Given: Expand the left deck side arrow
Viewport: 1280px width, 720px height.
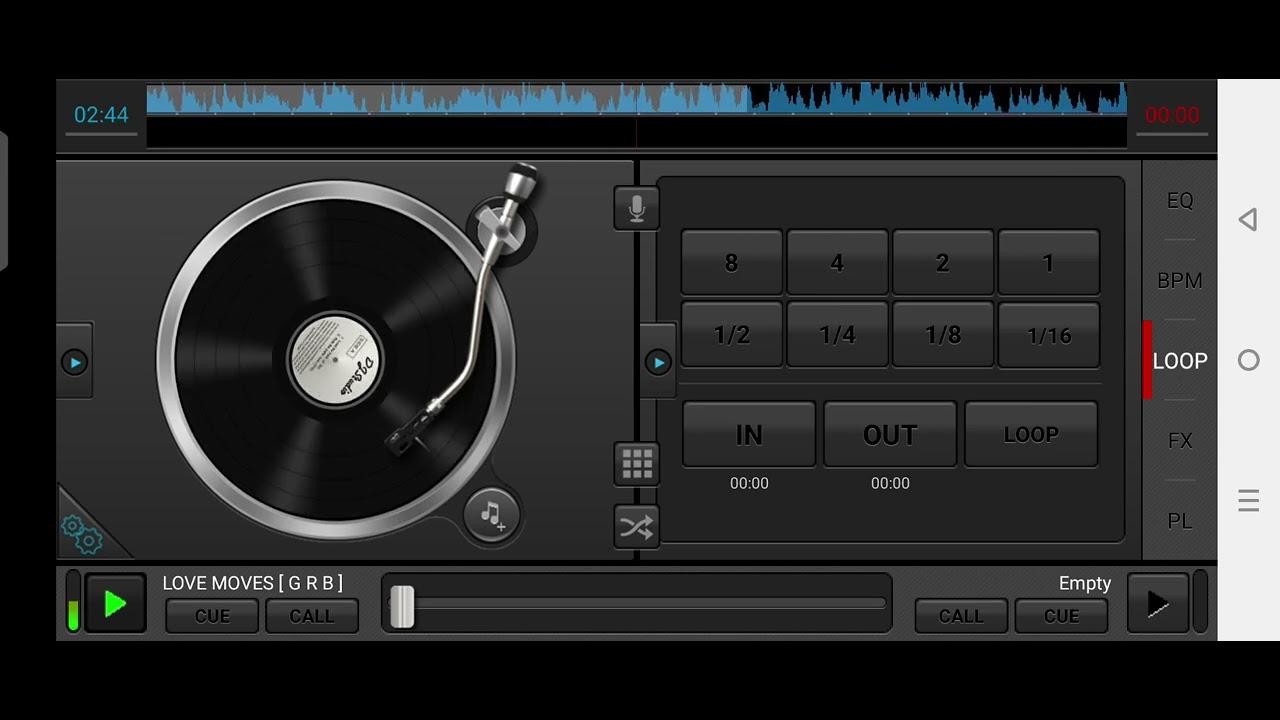Looking at the screenshot, I should coord(75,362).
